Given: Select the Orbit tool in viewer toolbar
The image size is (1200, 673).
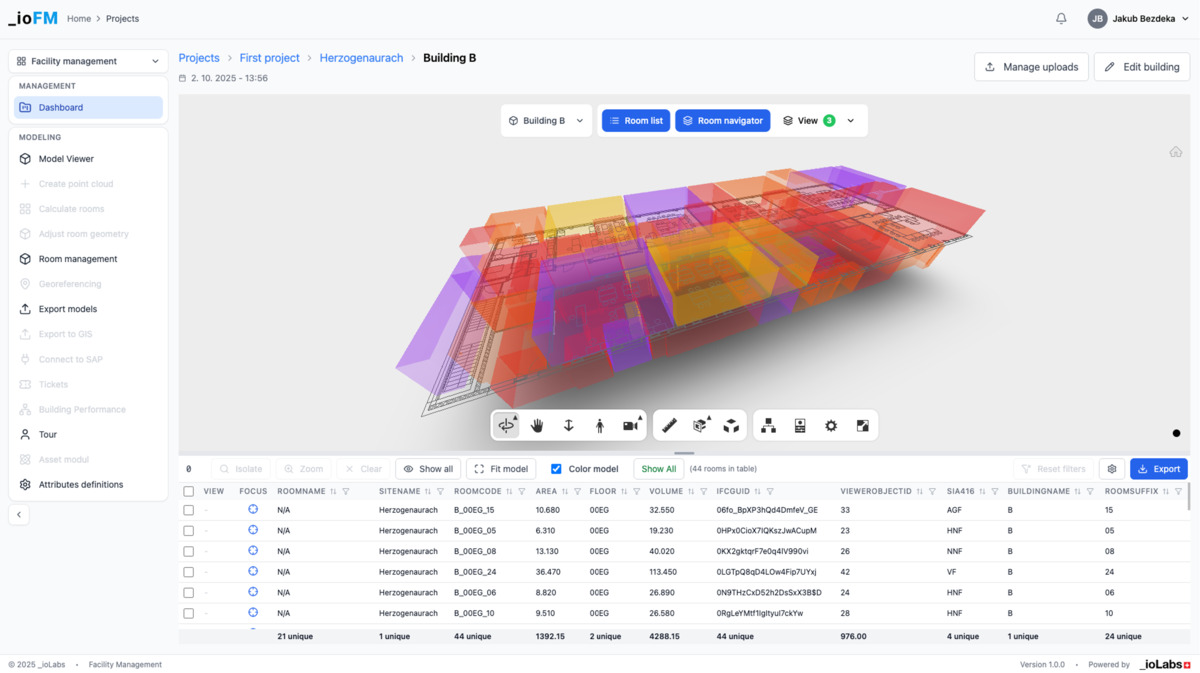Looking at the screenshot, I should click(x=506, y=426).
